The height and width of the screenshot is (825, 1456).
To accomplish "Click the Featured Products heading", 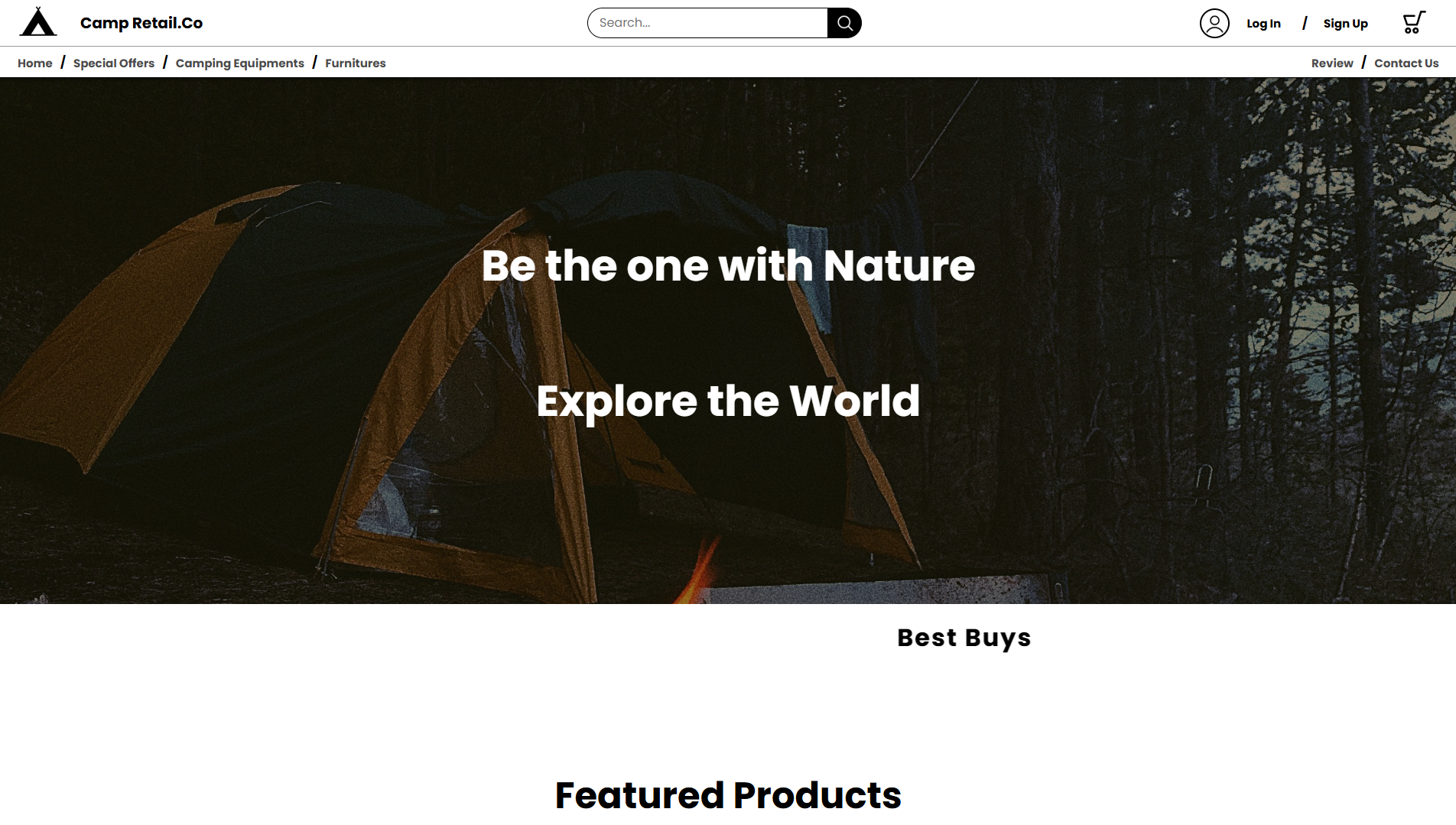I will (728, 795).
